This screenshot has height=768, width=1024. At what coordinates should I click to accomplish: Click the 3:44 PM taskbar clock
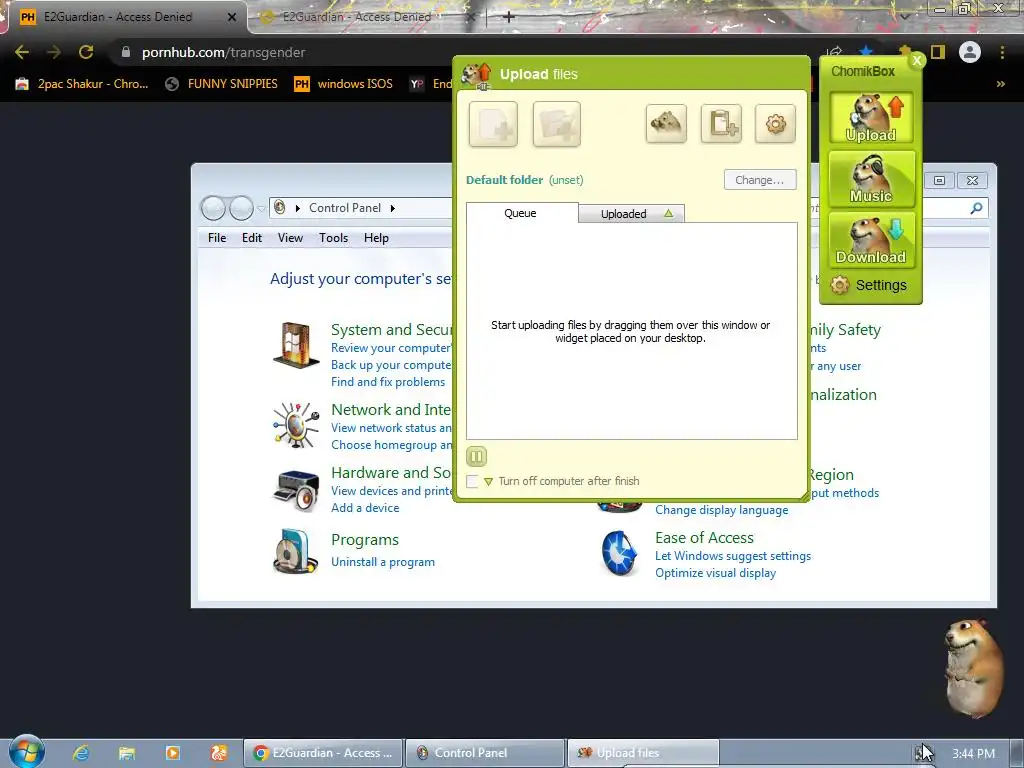tap(973, 754)
